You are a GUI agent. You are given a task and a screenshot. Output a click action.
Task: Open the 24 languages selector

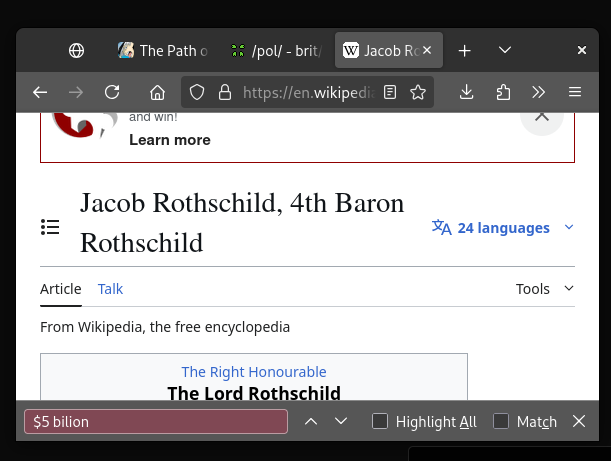(x=503, y=228)
